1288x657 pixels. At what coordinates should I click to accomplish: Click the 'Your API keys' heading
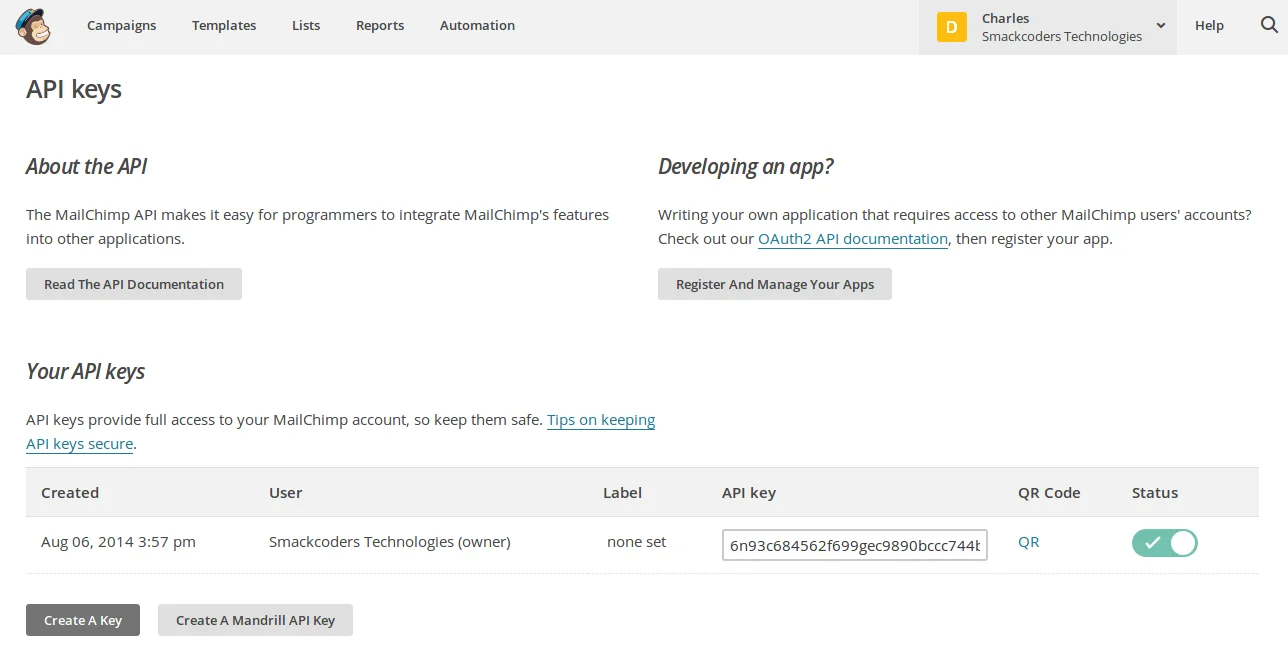coord(86,372)
